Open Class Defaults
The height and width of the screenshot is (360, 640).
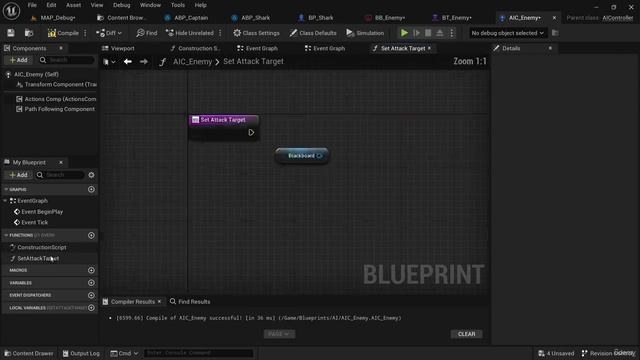coord(313,33)
